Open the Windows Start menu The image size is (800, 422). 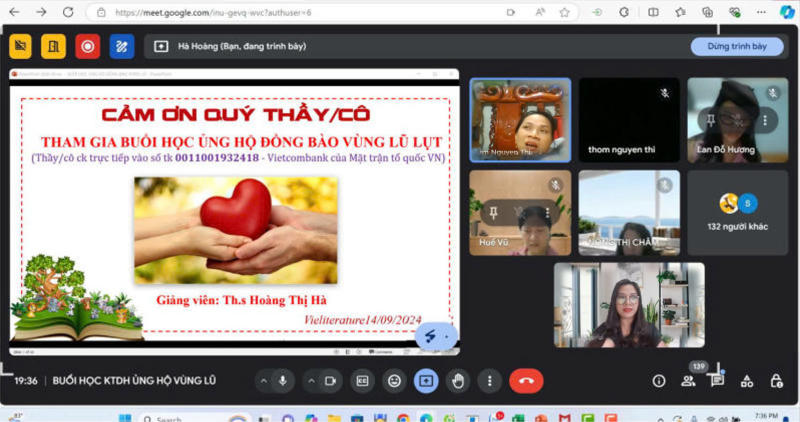pos(125,418)
